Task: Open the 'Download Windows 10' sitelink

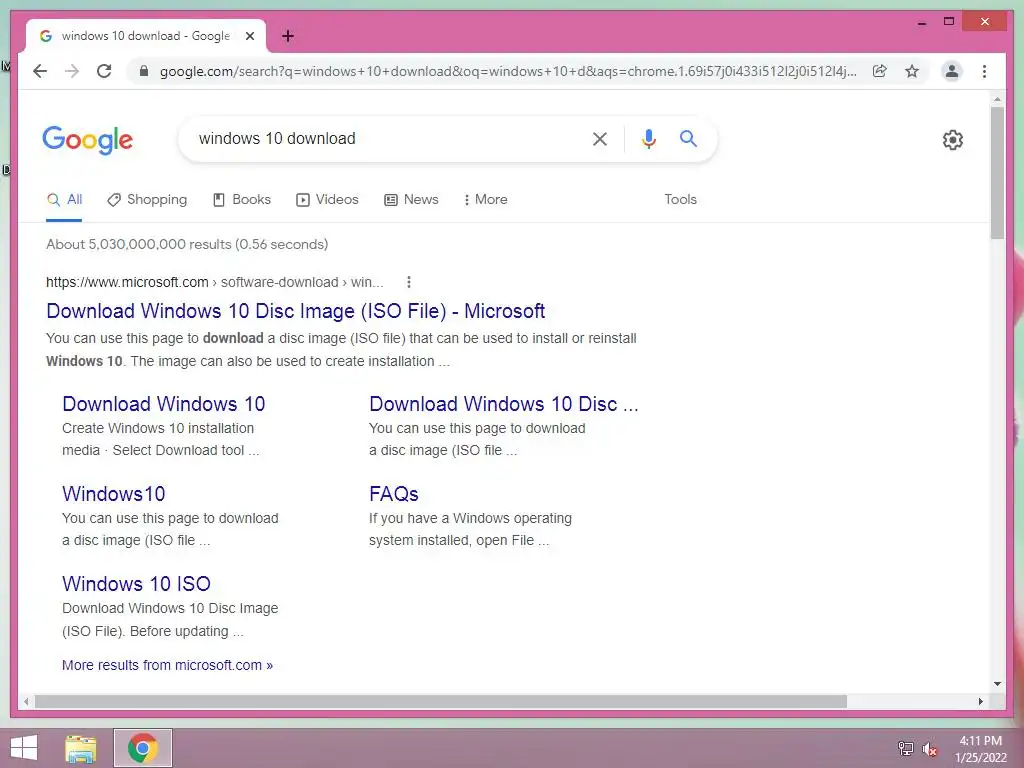Action: (164, 404)
